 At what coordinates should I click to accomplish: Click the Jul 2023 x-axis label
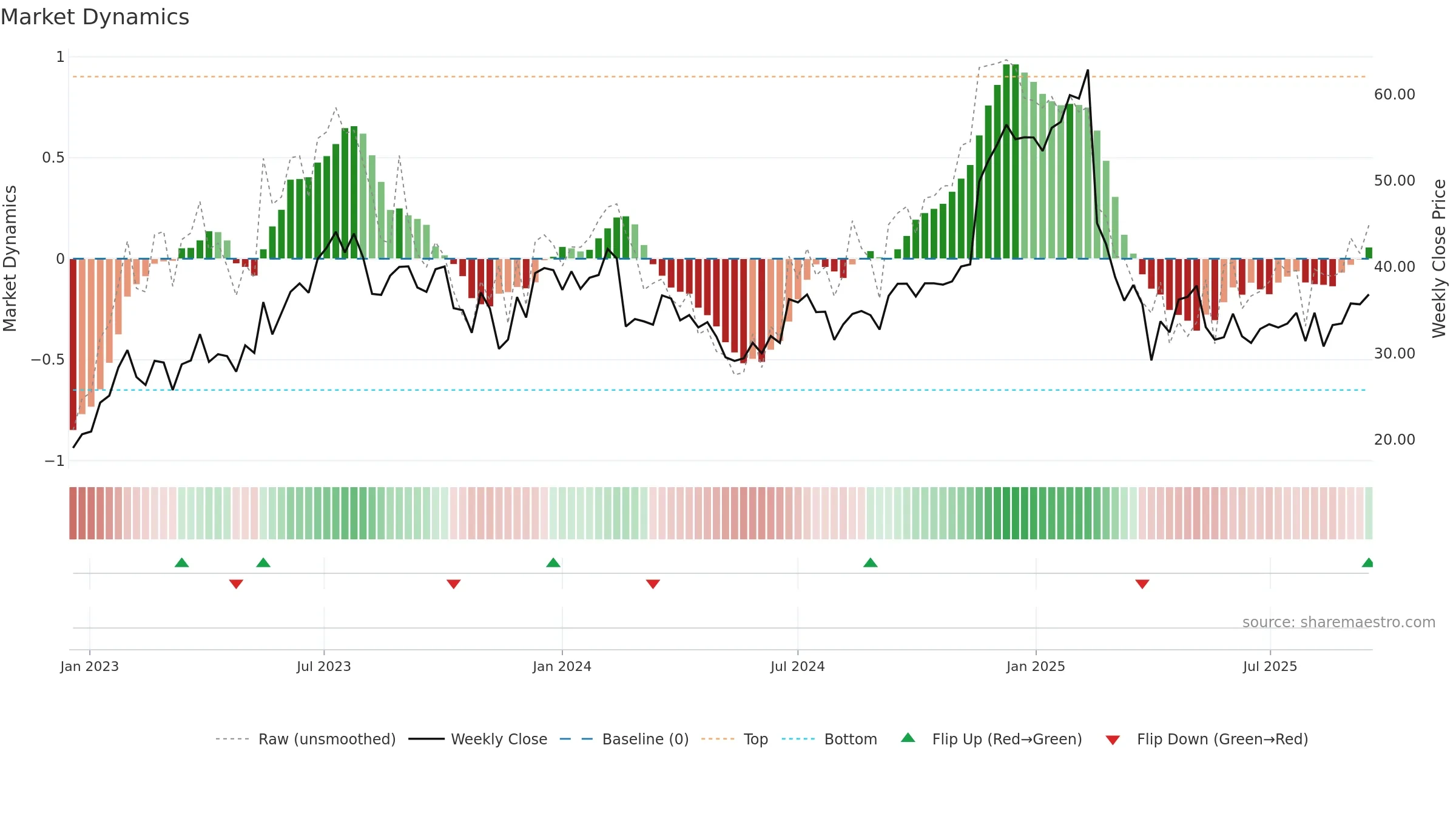[324, 666]
